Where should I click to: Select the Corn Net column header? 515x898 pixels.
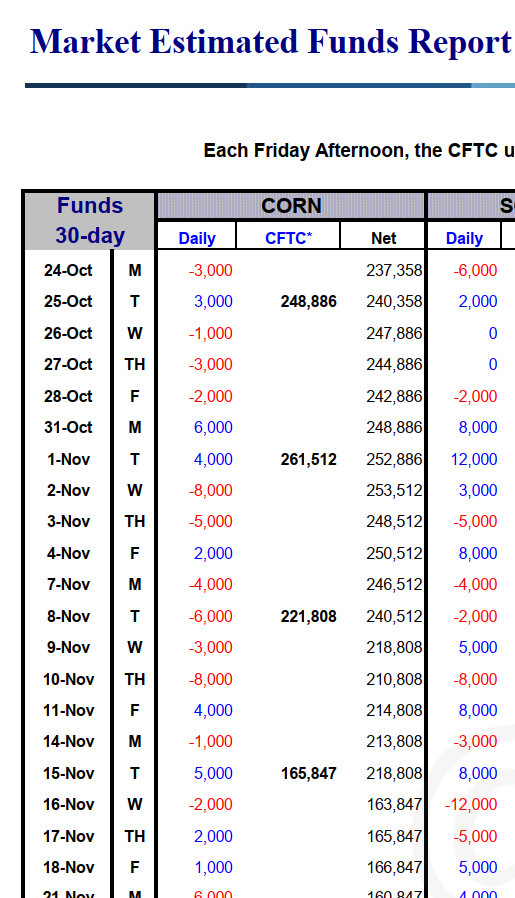(x=383, y=238)
